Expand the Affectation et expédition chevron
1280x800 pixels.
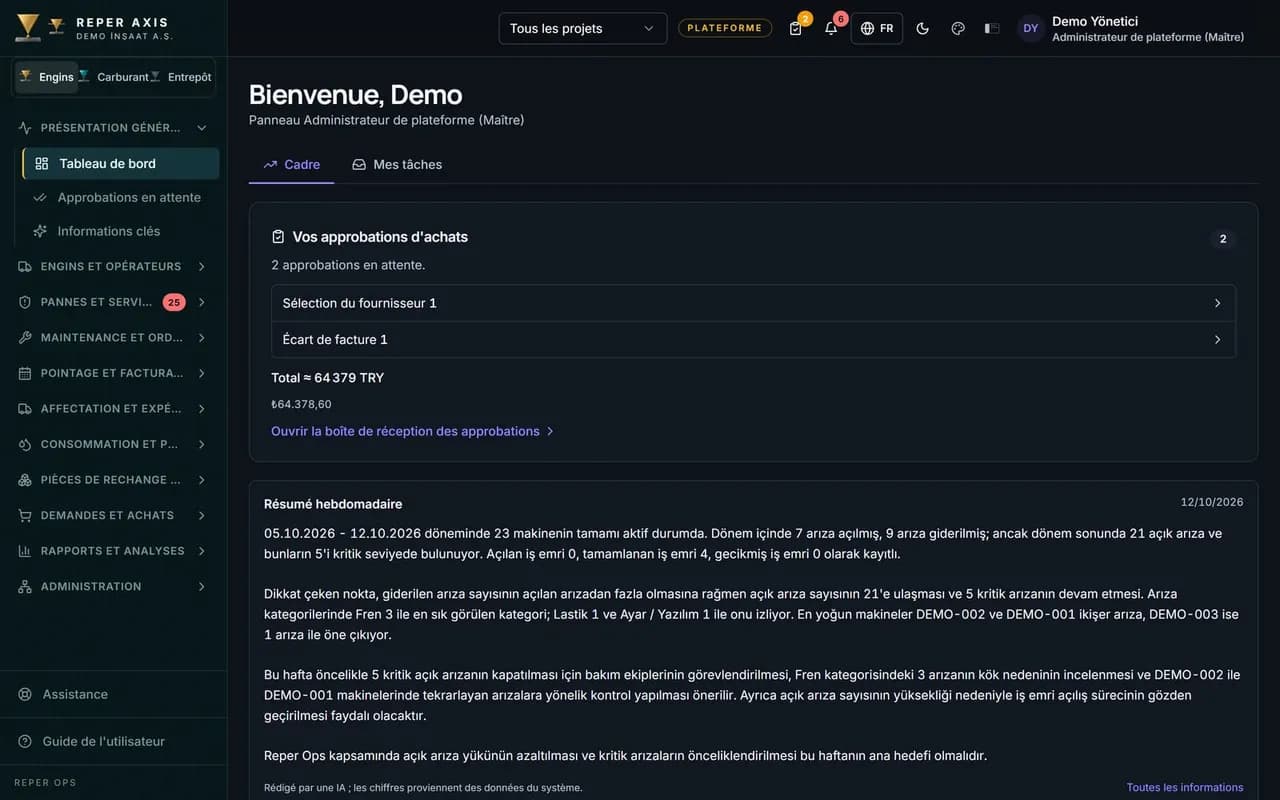click(x=201, y=409)
